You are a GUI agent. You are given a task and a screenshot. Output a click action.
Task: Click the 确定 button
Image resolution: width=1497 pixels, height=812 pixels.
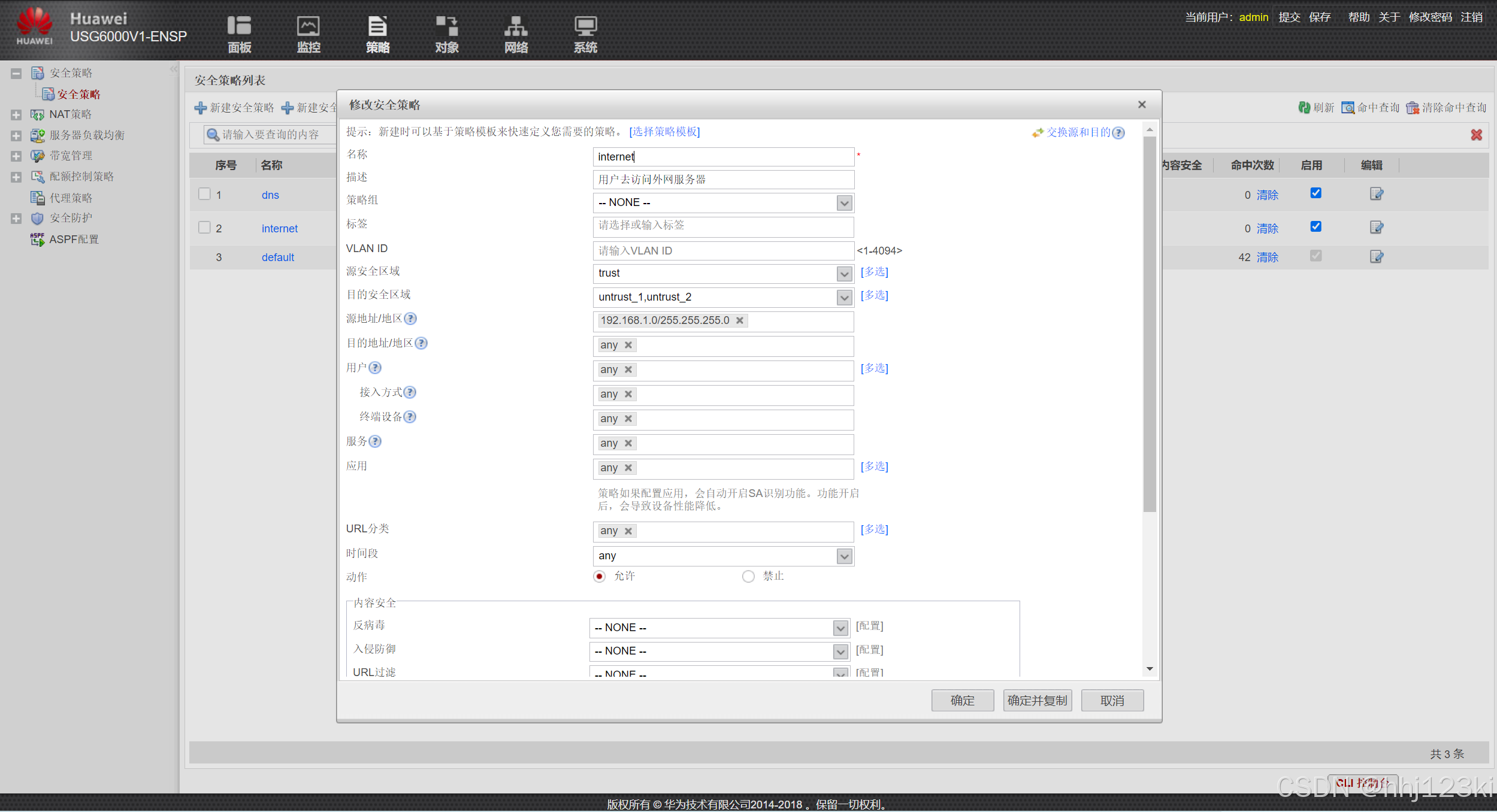962,700
